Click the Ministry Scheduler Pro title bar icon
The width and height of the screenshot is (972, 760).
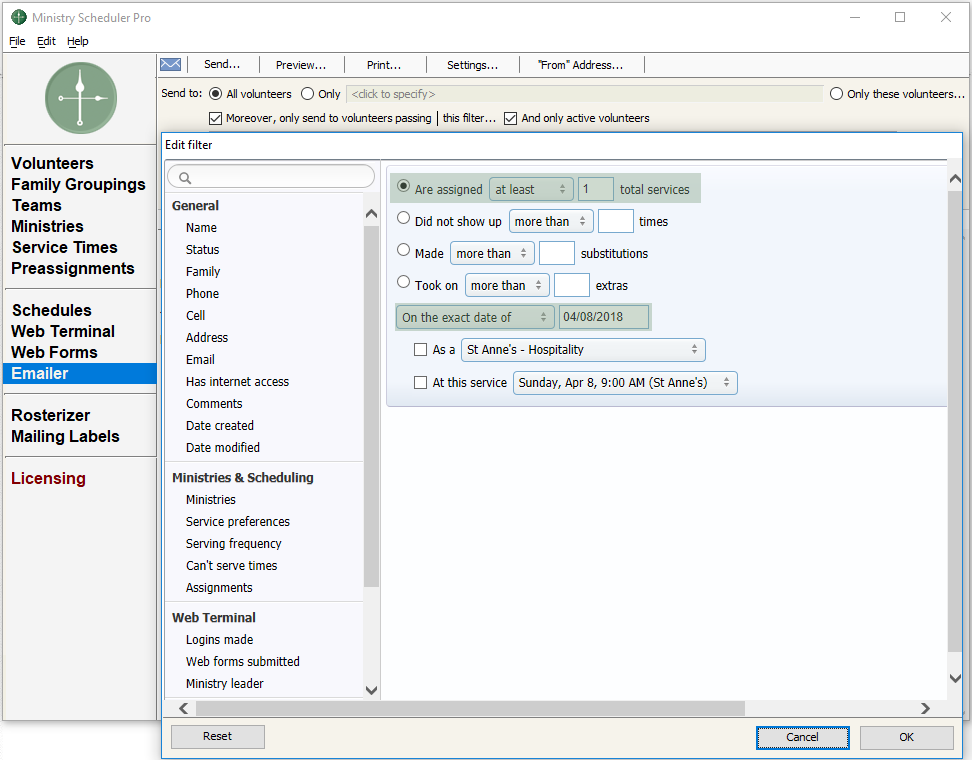coord(18,17)
